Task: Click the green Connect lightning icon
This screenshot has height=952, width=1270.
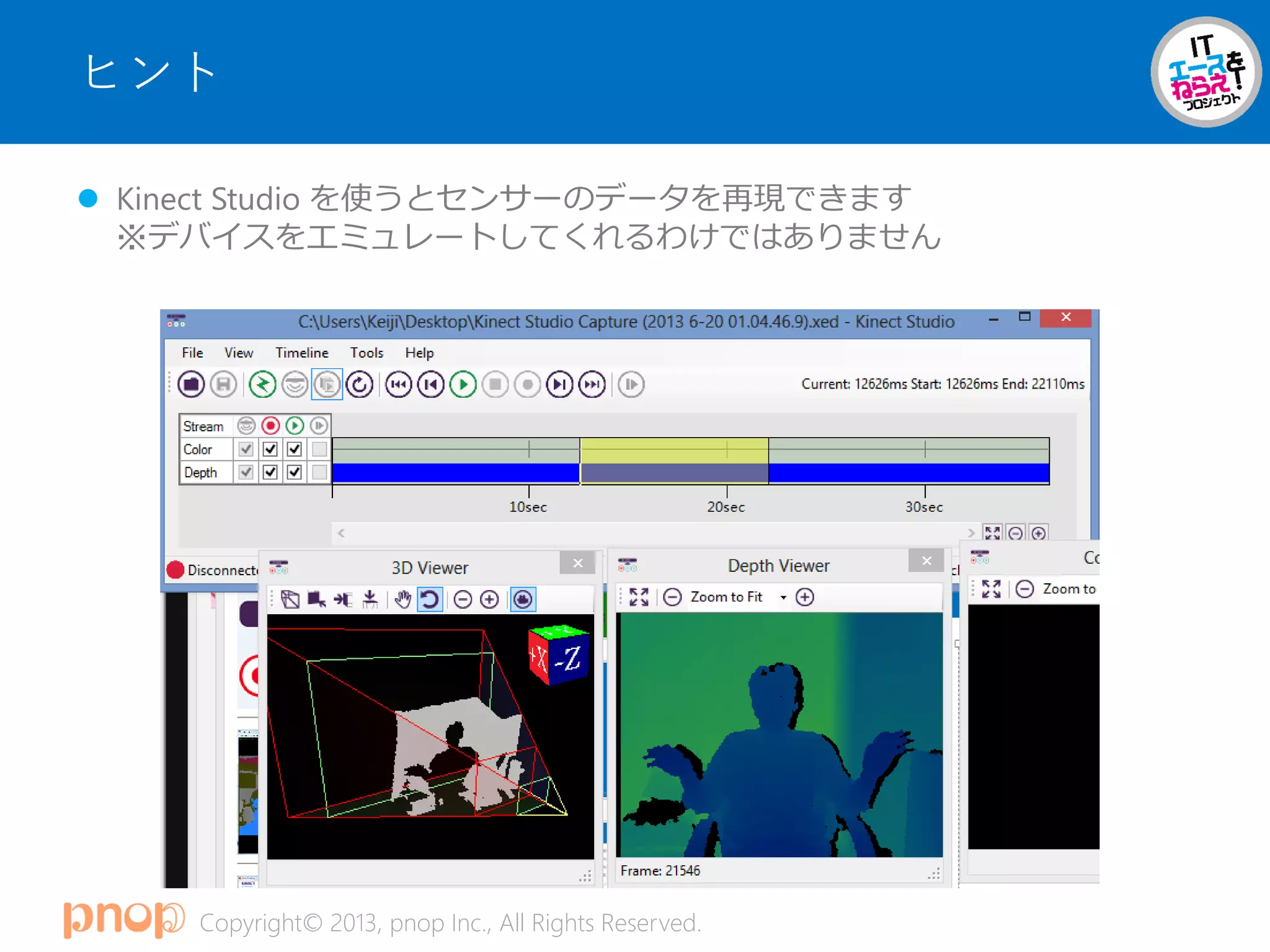Action: point(262,384)
